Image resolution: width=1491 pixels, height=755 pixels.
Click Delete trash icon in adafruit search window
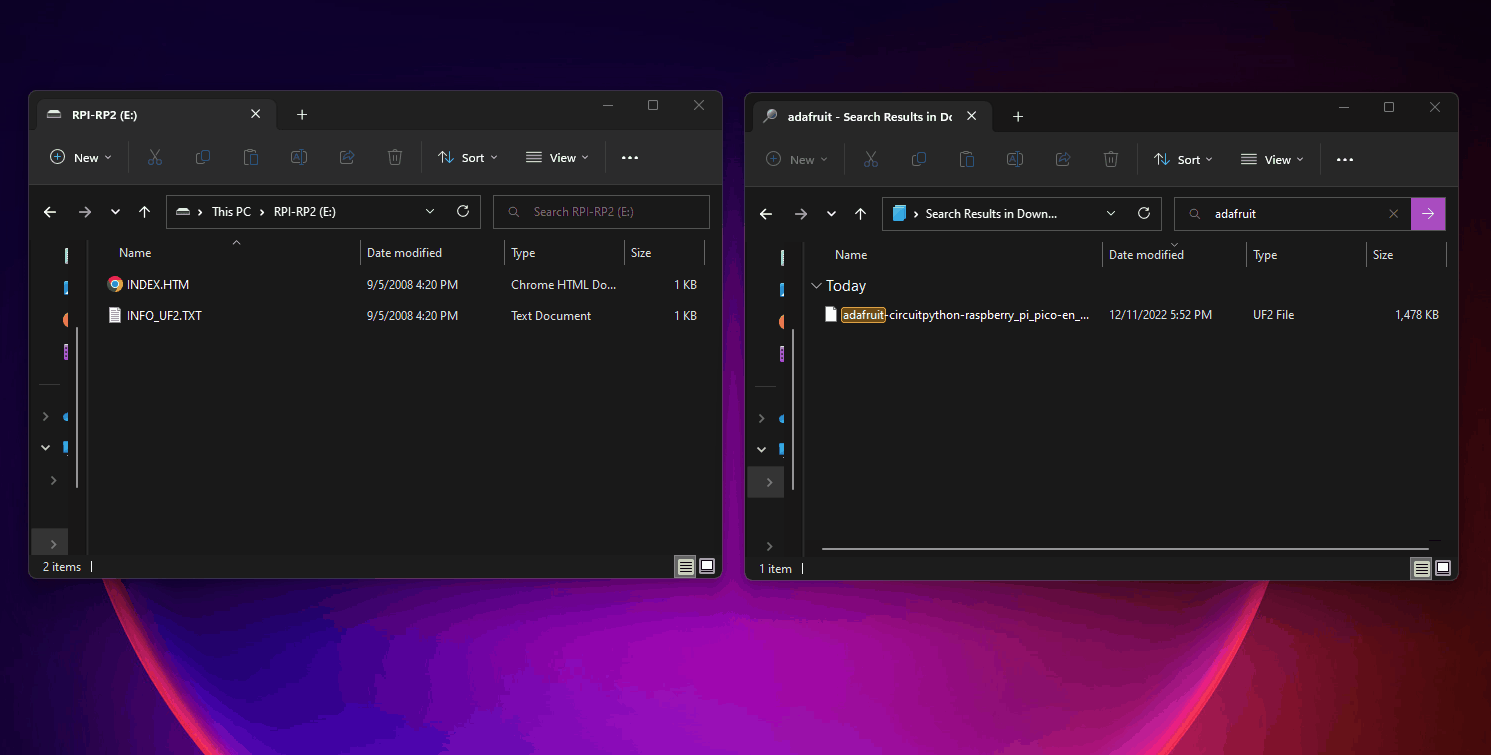1111,159
